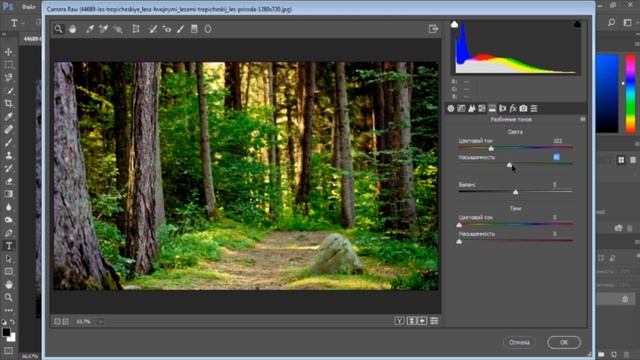The height and width of the screenshot is (360, 640).
Task: Click the Highlights hue value field 222
Action: (x=557, y=141)
